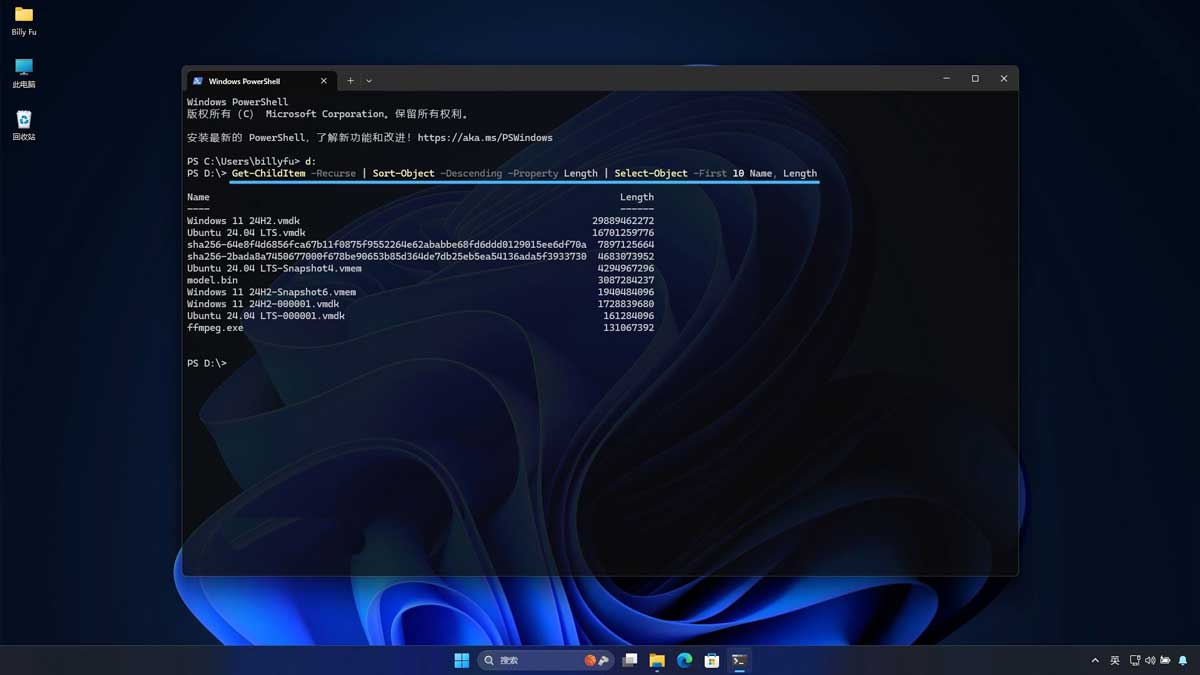Expand the new tab profile dropdown
Viewport: 1200px width, 675px height.
coord(369,81)
